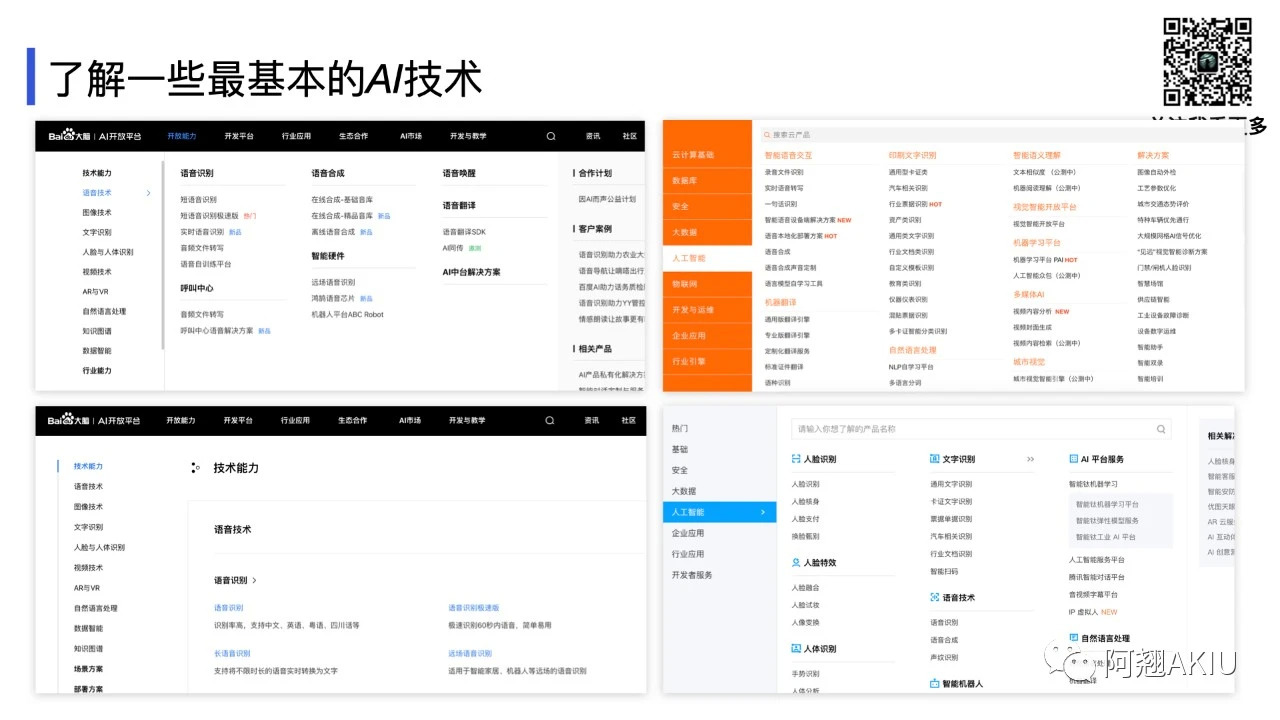Open 机器人平台ABC Robot link
Viewport: 1280px width, 720px height.
pos(347,314)
